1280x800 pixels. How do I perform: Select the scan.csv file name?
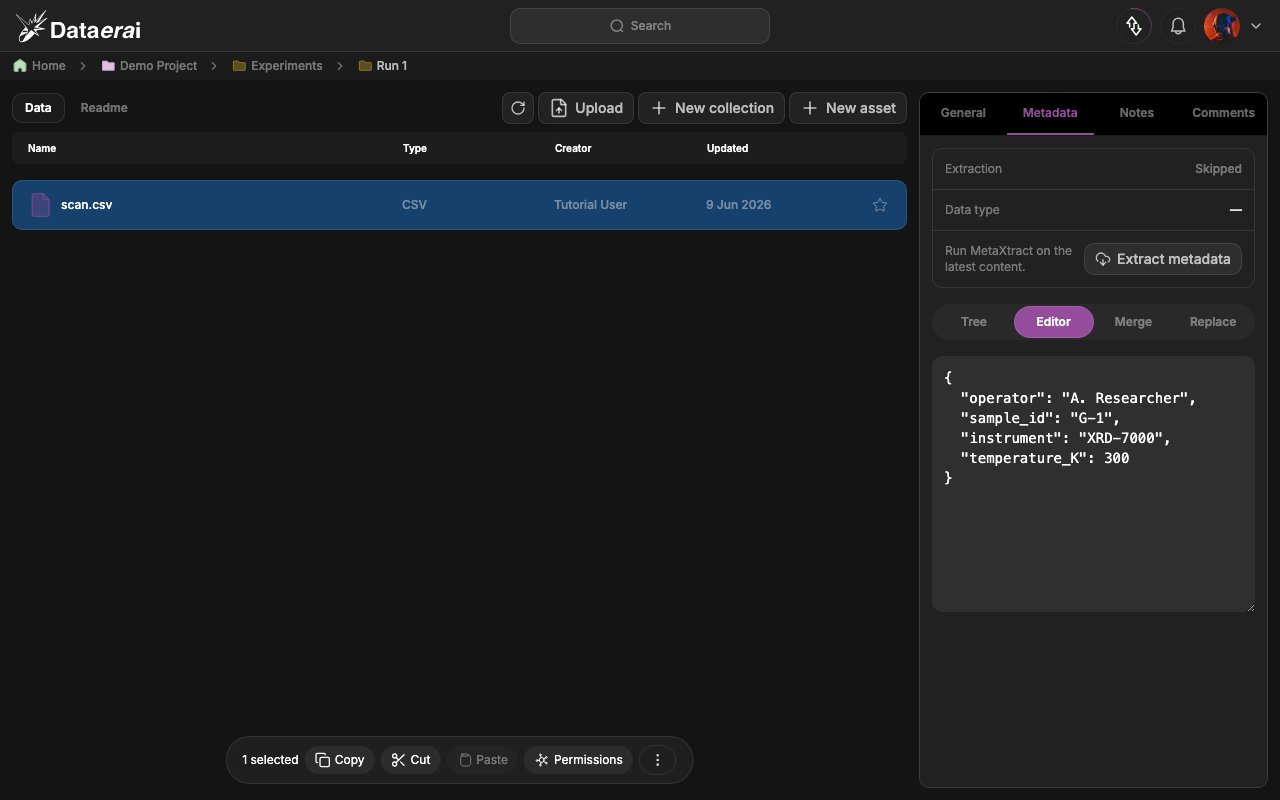(87, 205)
